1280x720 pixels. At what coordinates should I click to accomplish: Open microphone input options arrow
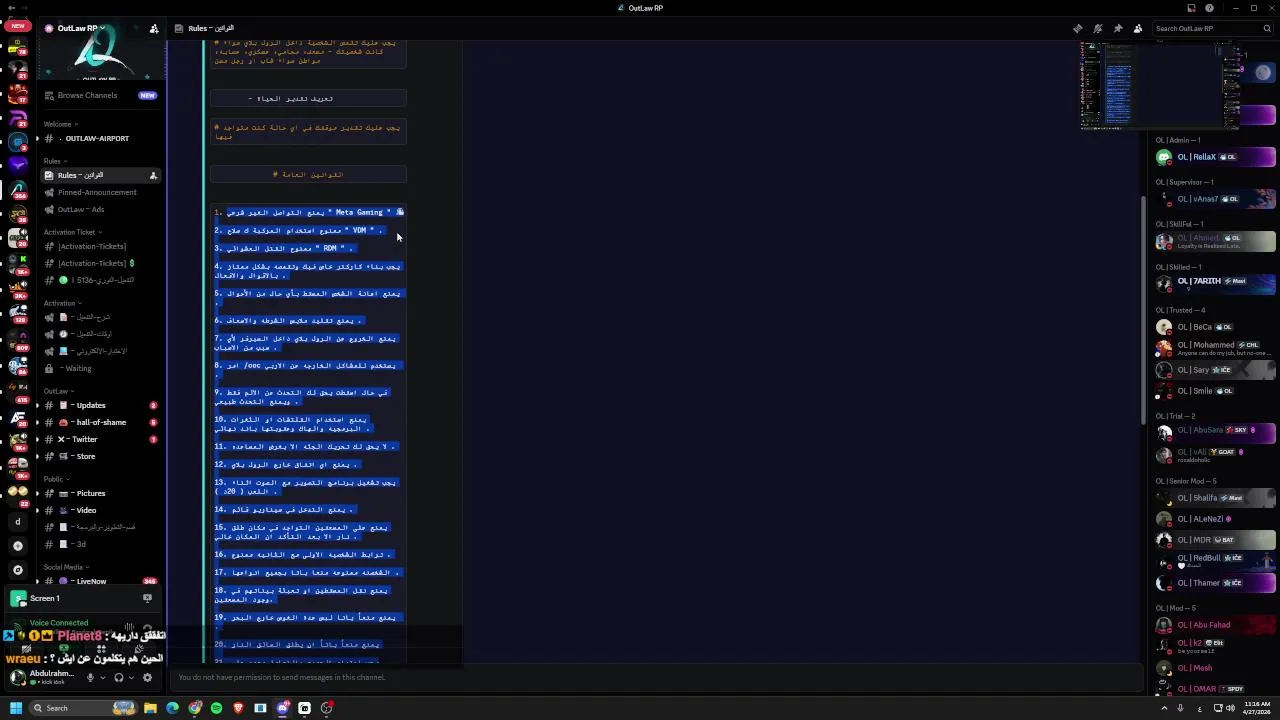[x=102, y=677]
